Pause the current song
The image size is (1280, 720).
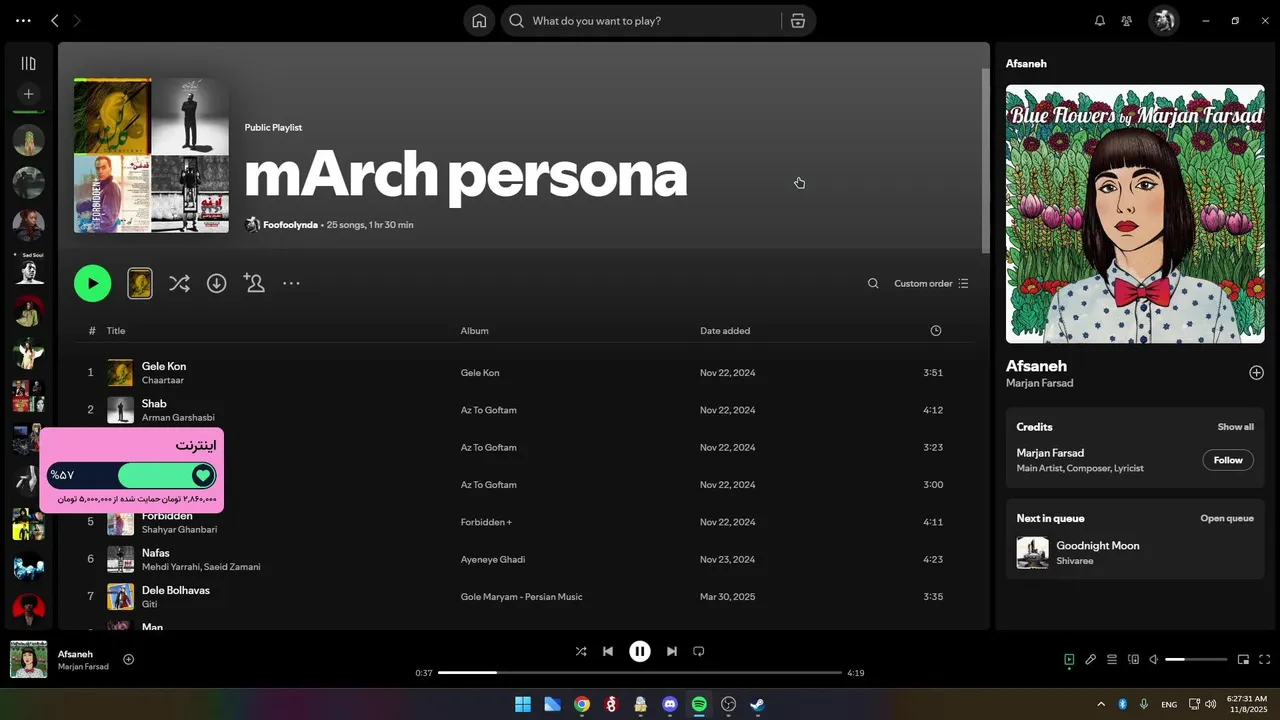640,651
